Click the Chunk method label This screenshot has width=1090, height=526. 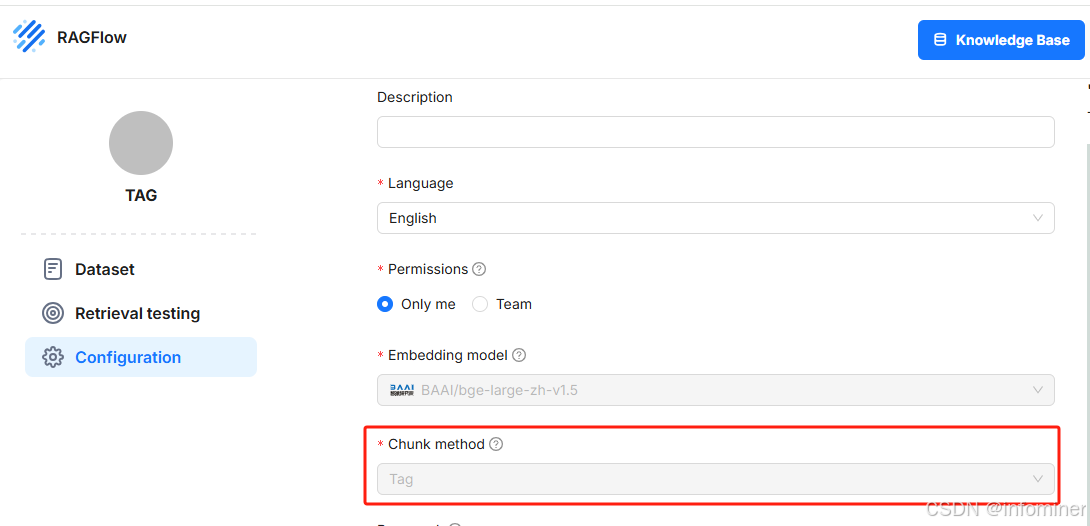(437, 444)
